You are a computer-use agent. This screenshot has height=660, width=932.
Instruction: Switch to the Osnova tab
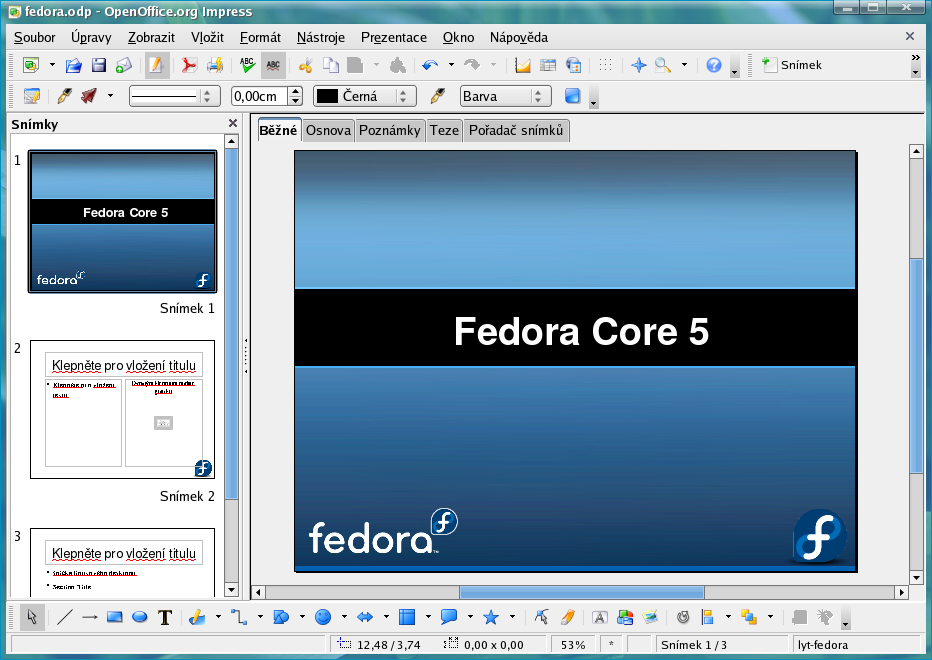(x=328, y=130)
